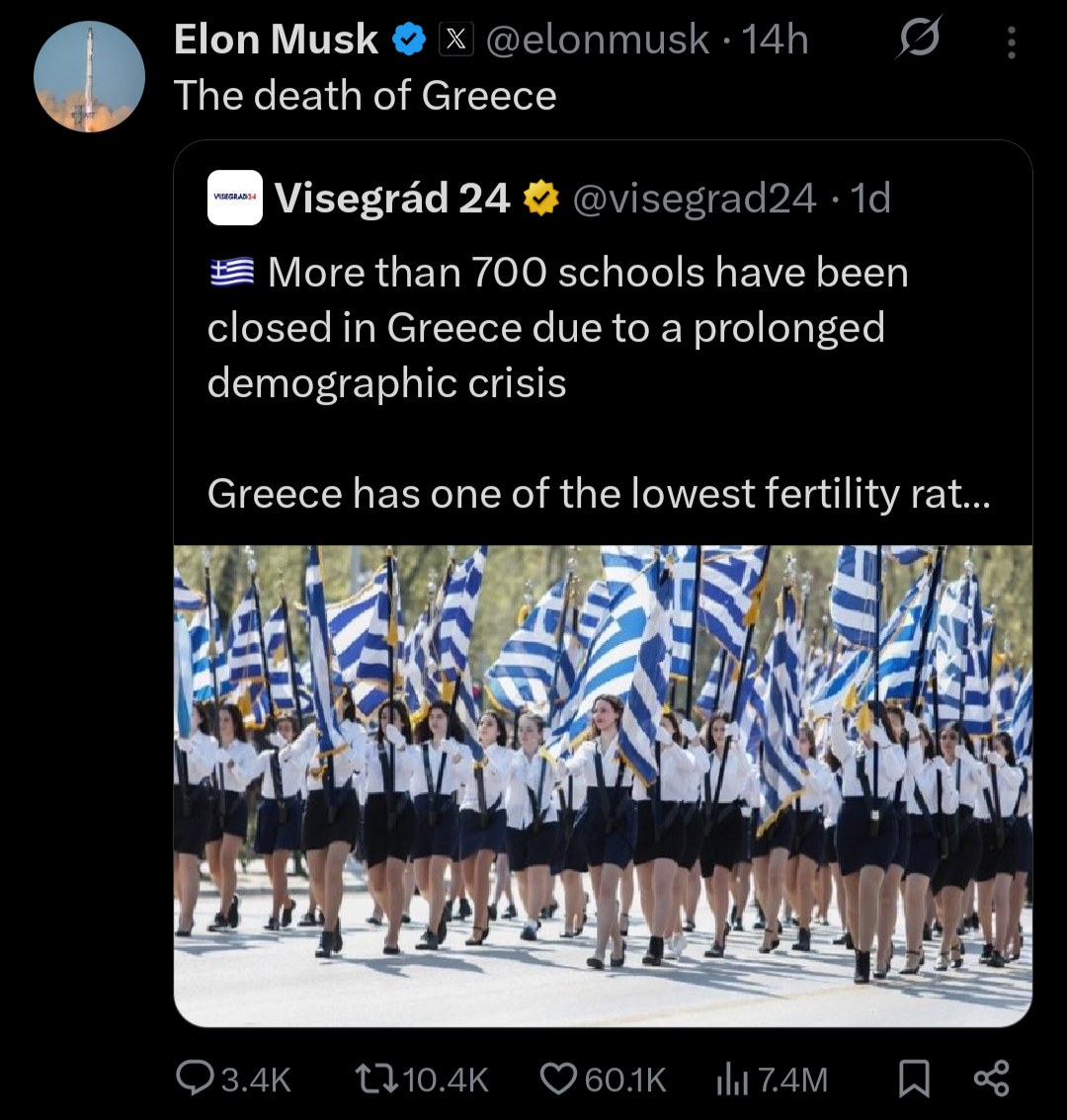
Task: Expand the truncated quoted tweet about fertility
Action: click(x=598, y=493)
